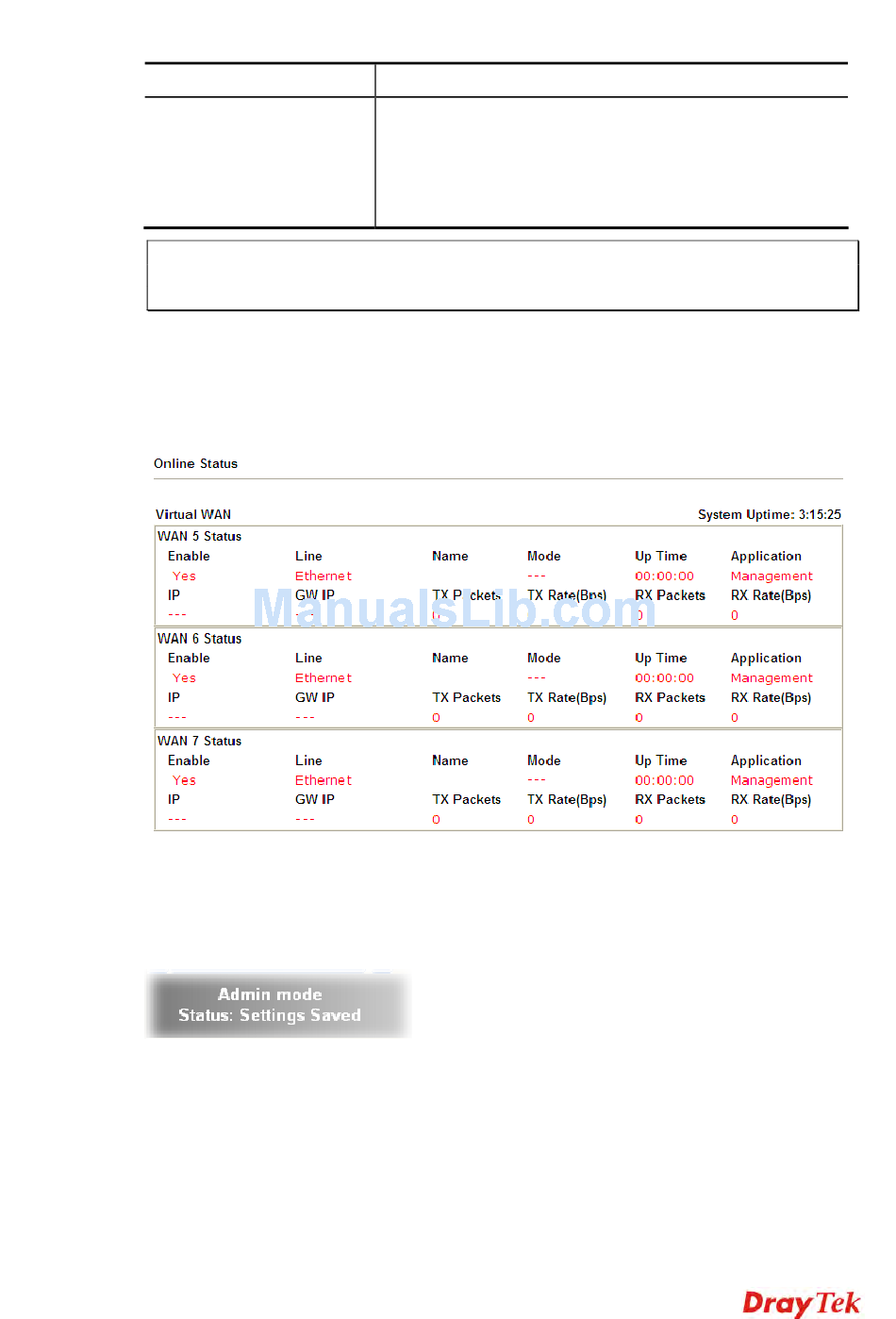
Task: Click Management under WAN 5 Application
Action: coord(772,576)
